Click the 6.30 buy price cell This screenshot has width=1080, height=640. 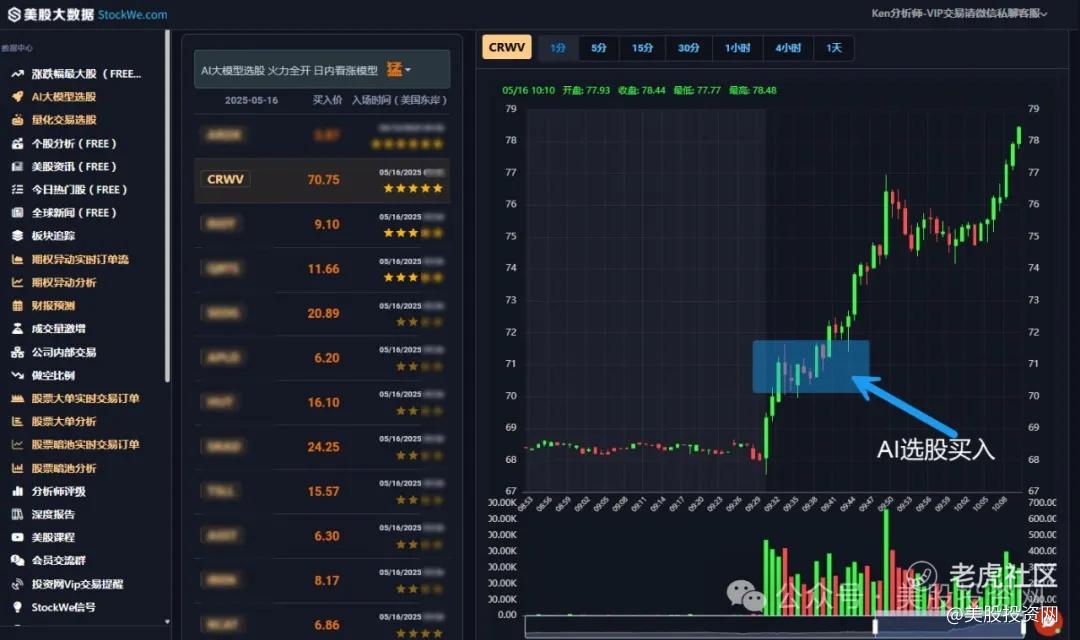tap(326, 536)
